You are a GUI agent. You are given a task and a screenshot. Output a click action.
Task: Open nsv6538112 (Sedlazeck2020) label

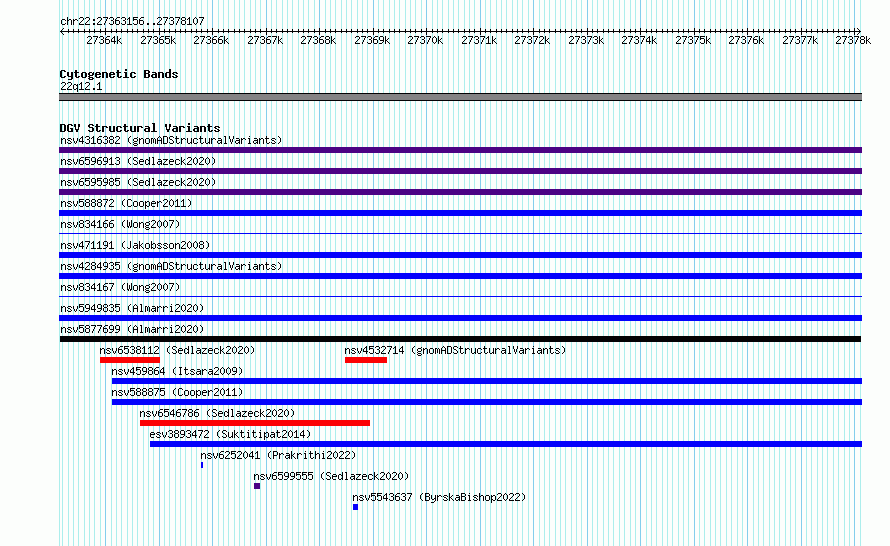tap(177, 350)
